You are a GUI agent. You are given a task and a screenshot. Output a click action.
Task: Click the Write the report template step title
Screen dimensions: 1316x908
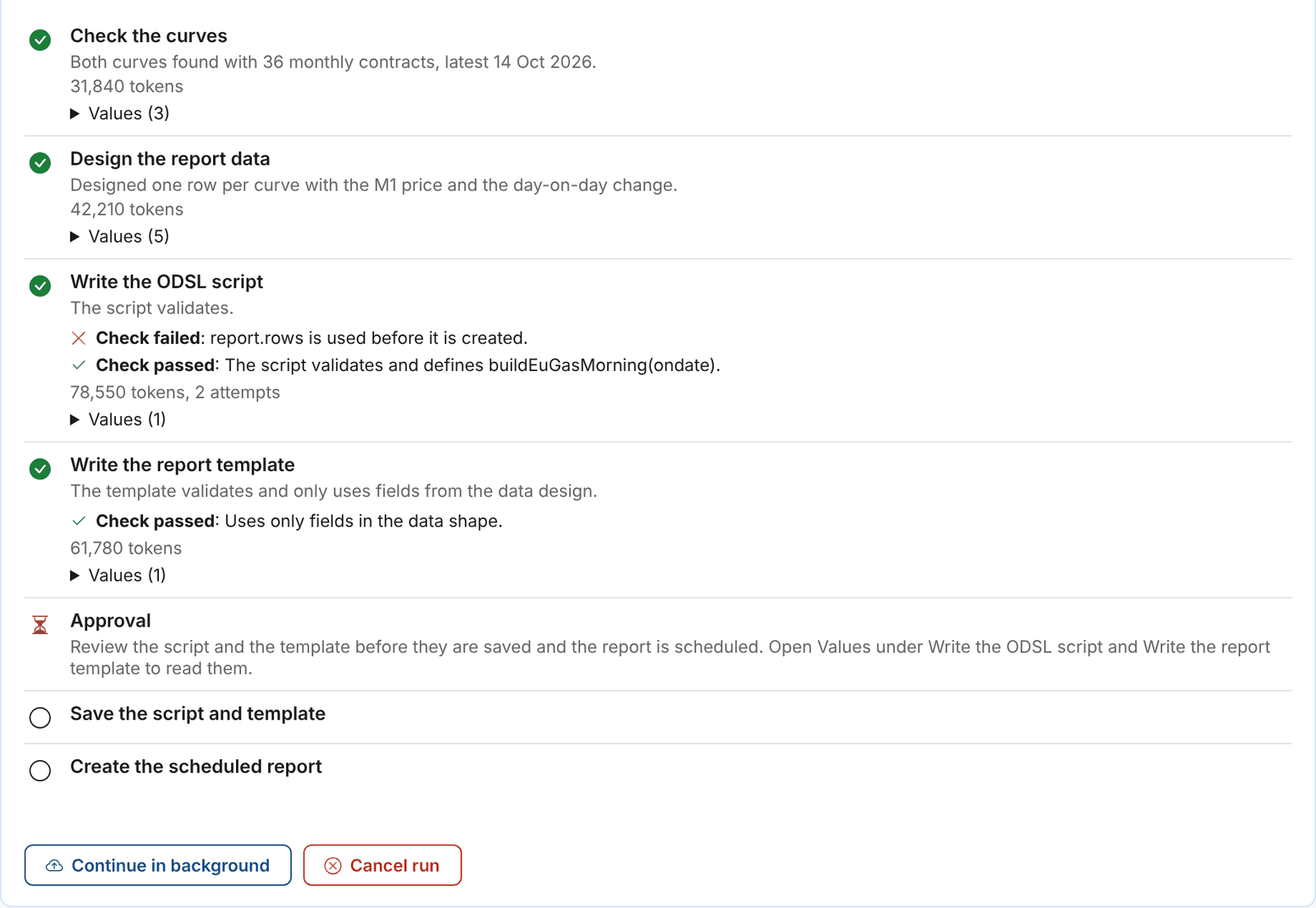pos(183,465)
